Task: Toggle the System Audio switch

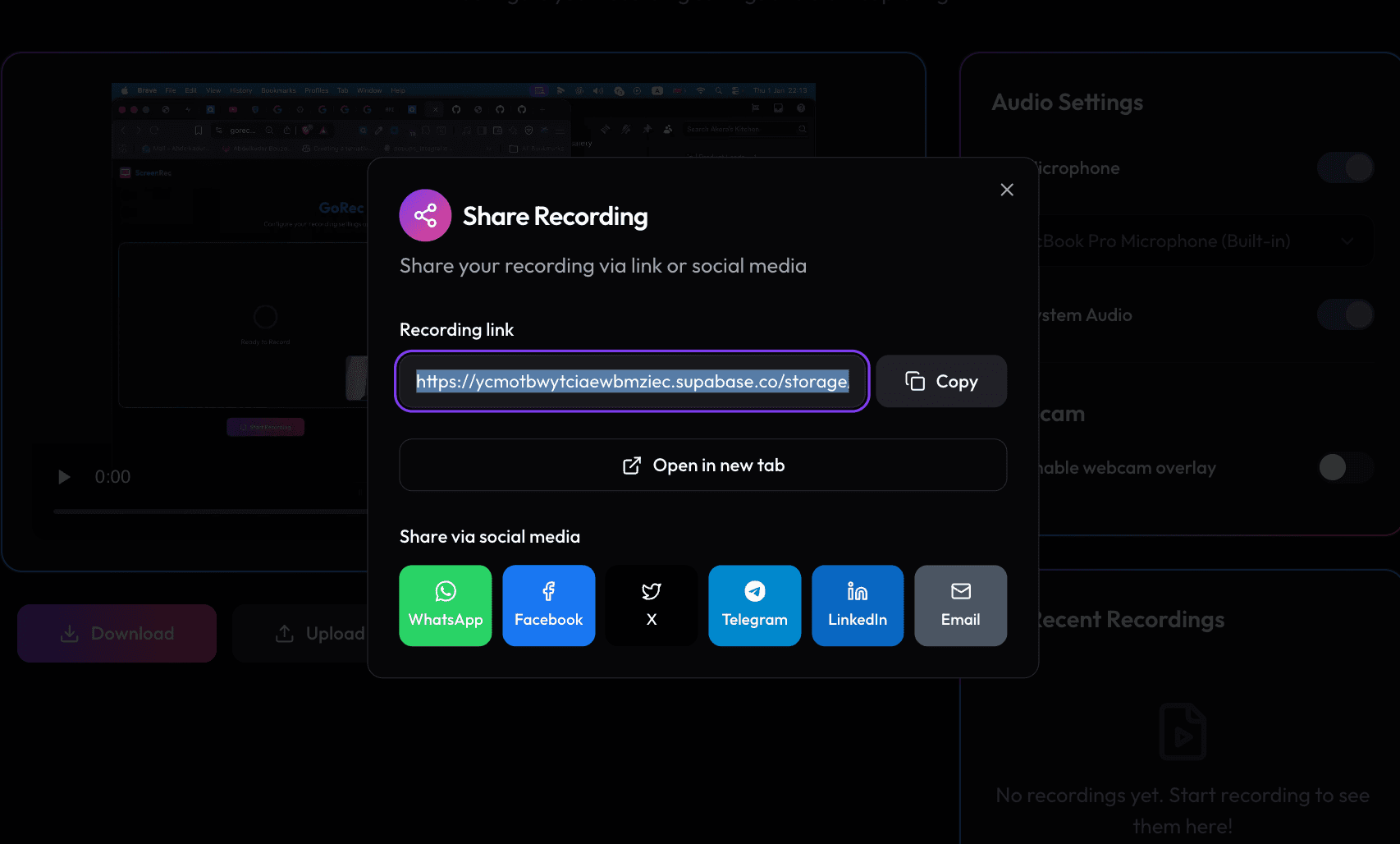Action: point(1345,314)
